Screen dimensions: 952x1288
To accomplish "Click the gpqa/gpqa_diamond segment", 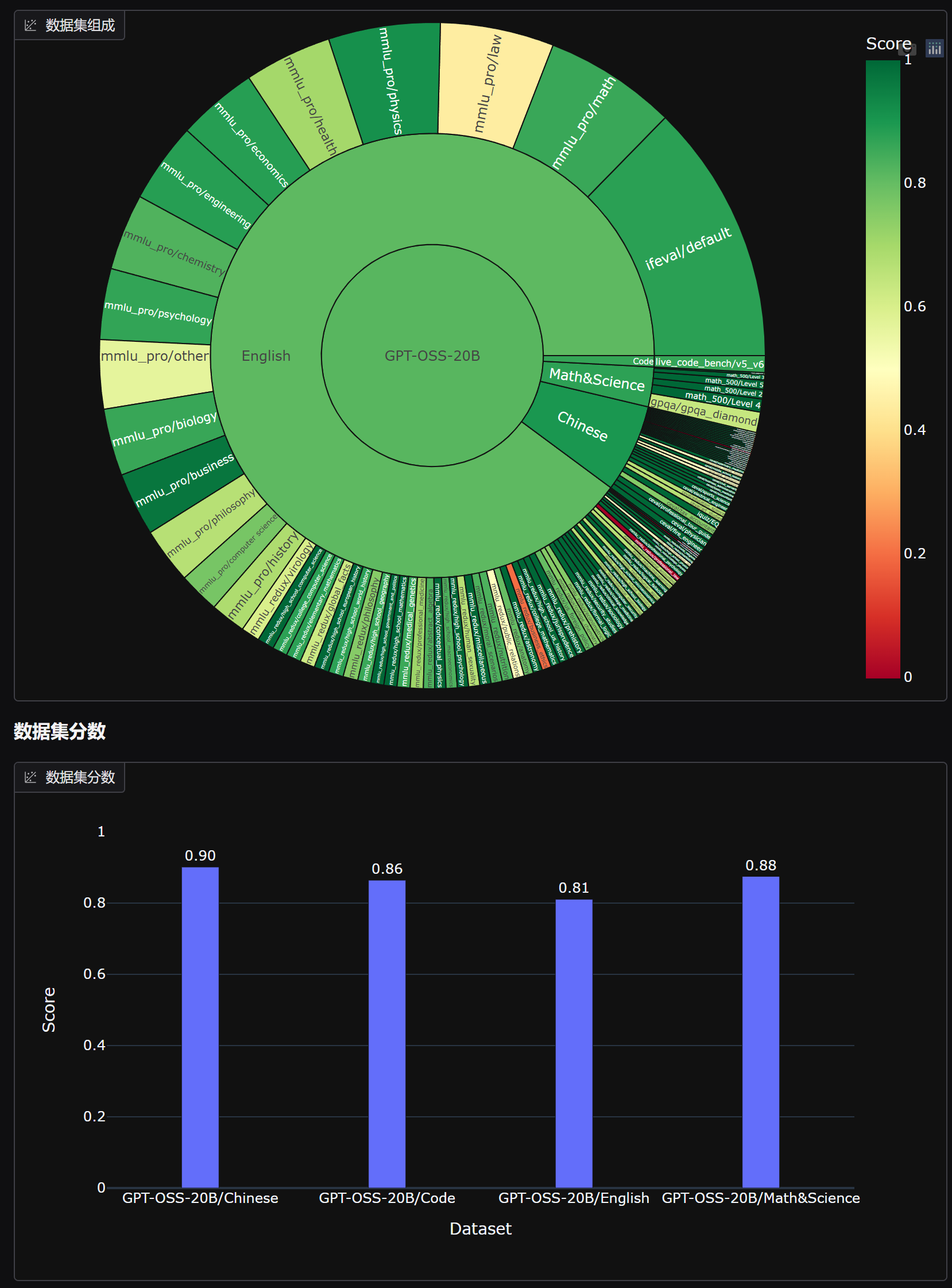I will pyautogui.click(x=703, y=411).
